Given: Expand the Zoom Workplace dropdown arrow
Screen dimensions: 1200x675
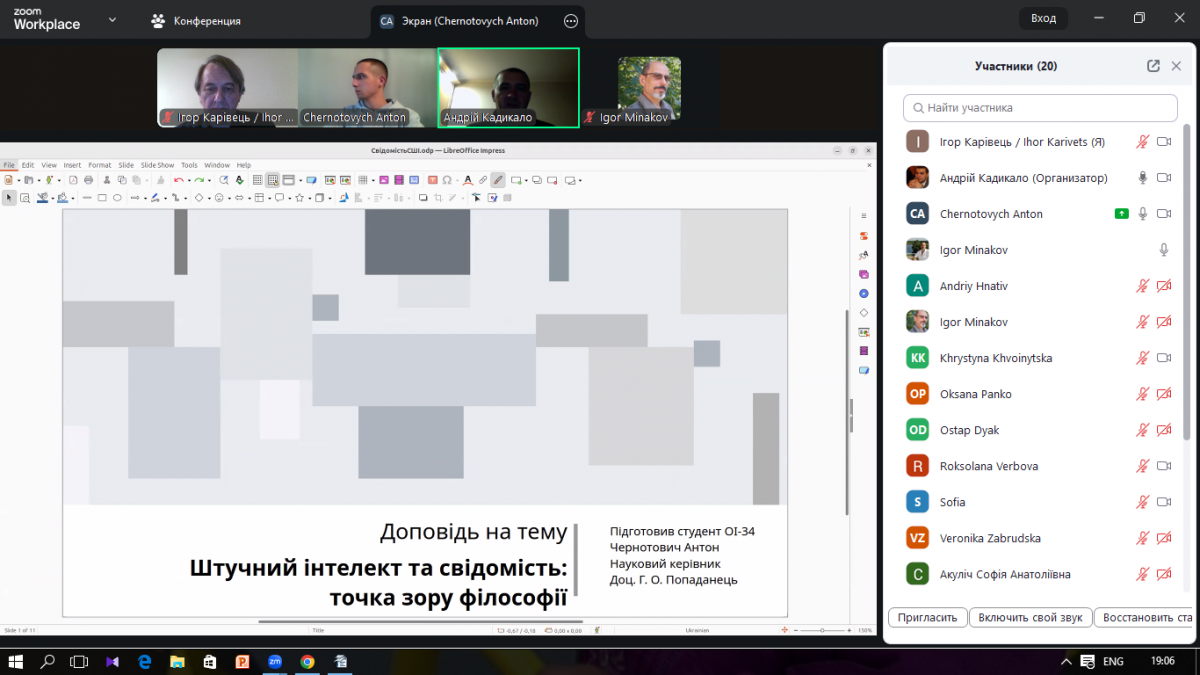Looking at the screenshot, I should [x=112, y=20].
